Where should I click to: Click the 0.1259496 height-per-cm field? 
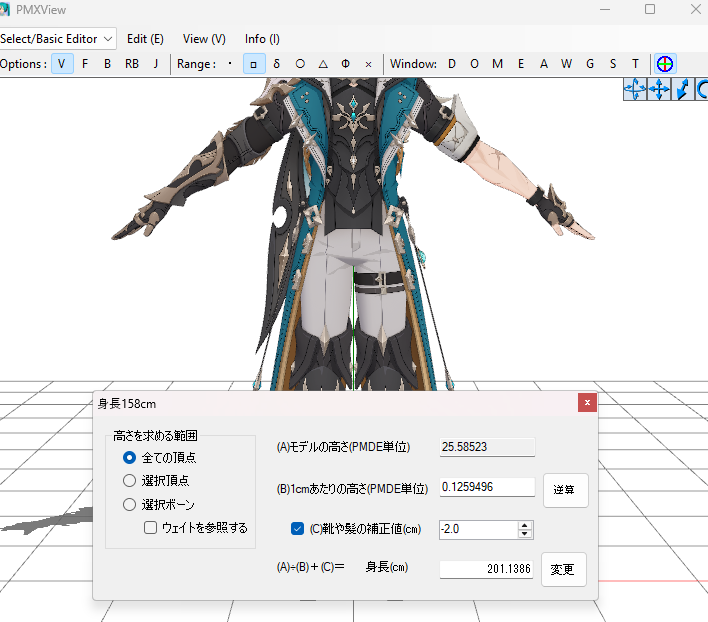point(487,487)
